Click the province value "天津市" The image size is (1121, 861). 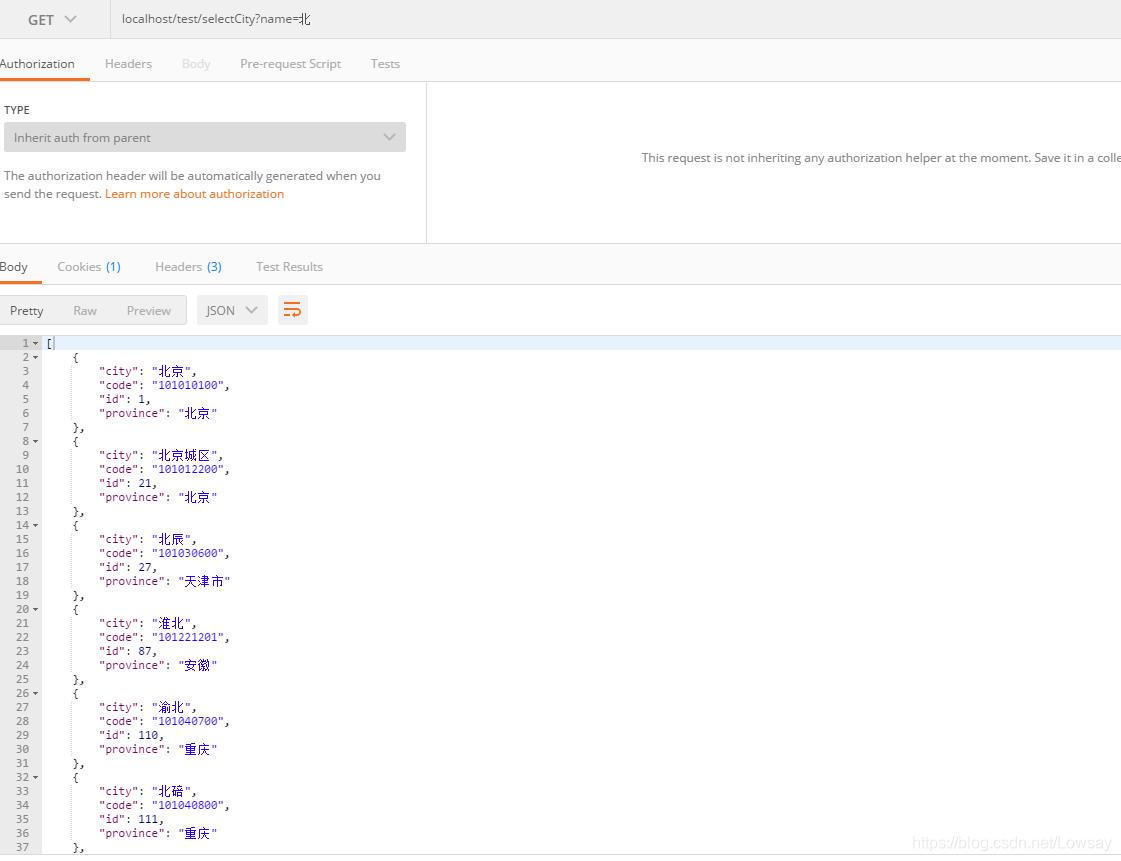[x=204, y=581]
